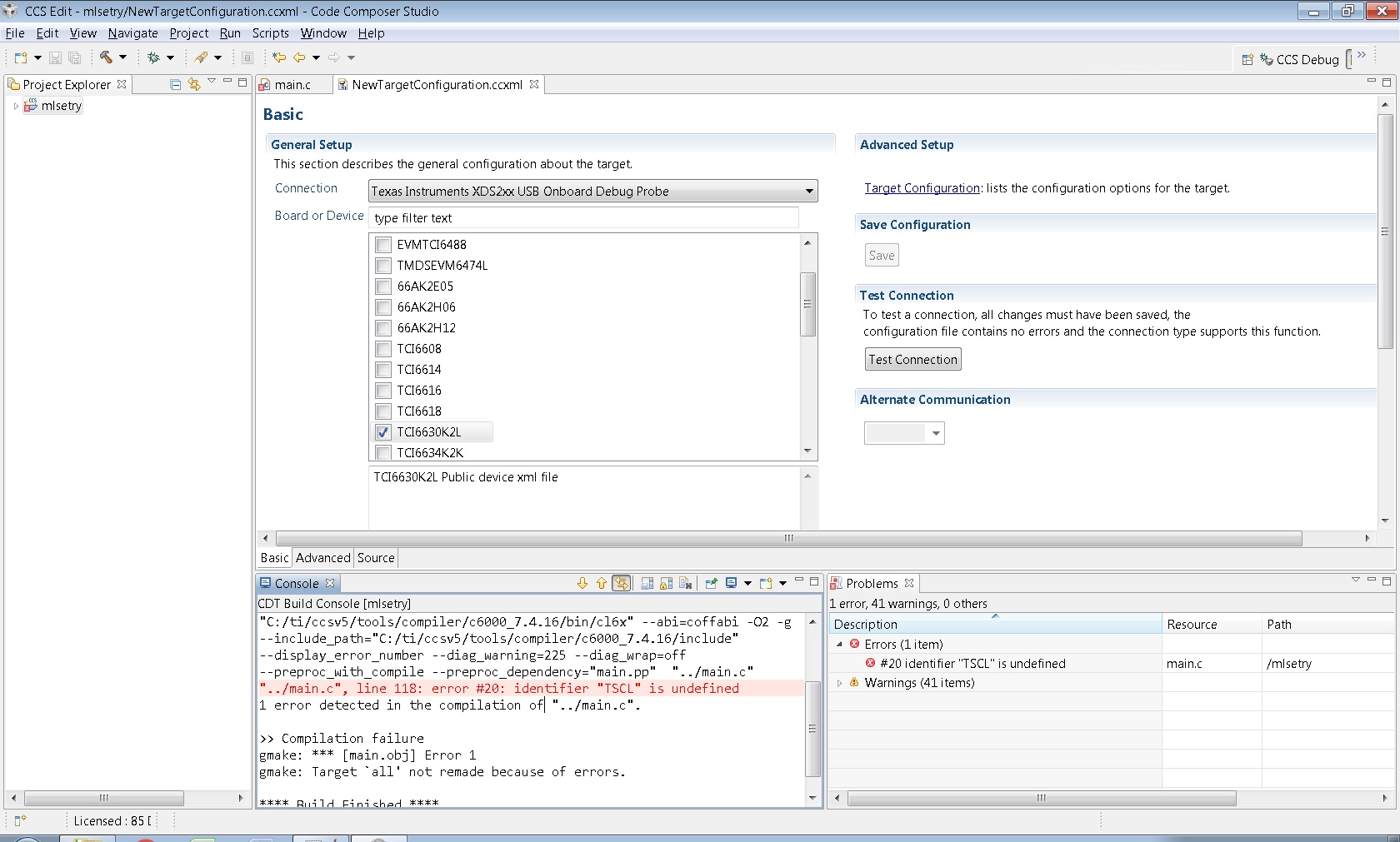Click the Last Edit Location arrow icon

279,57
